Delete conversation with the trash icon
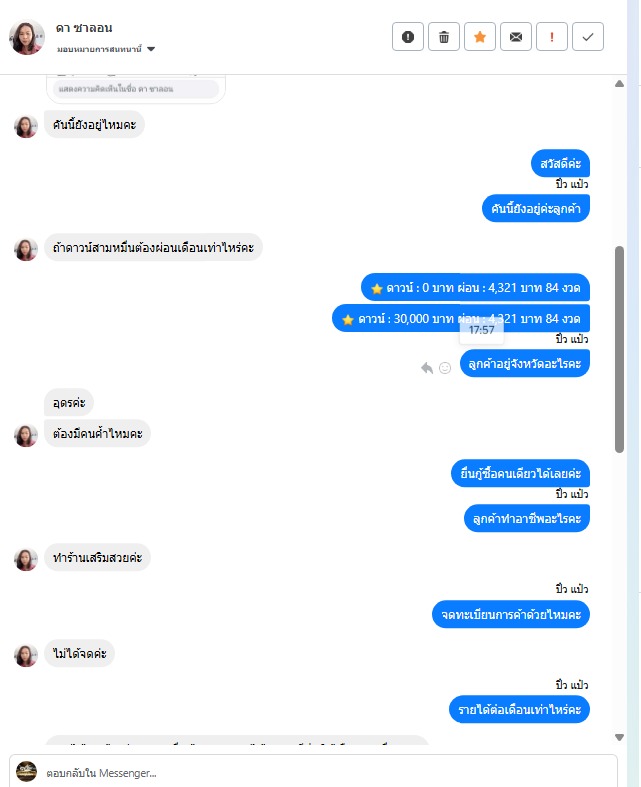Screen dimensions: 641x787 (444, 37)
